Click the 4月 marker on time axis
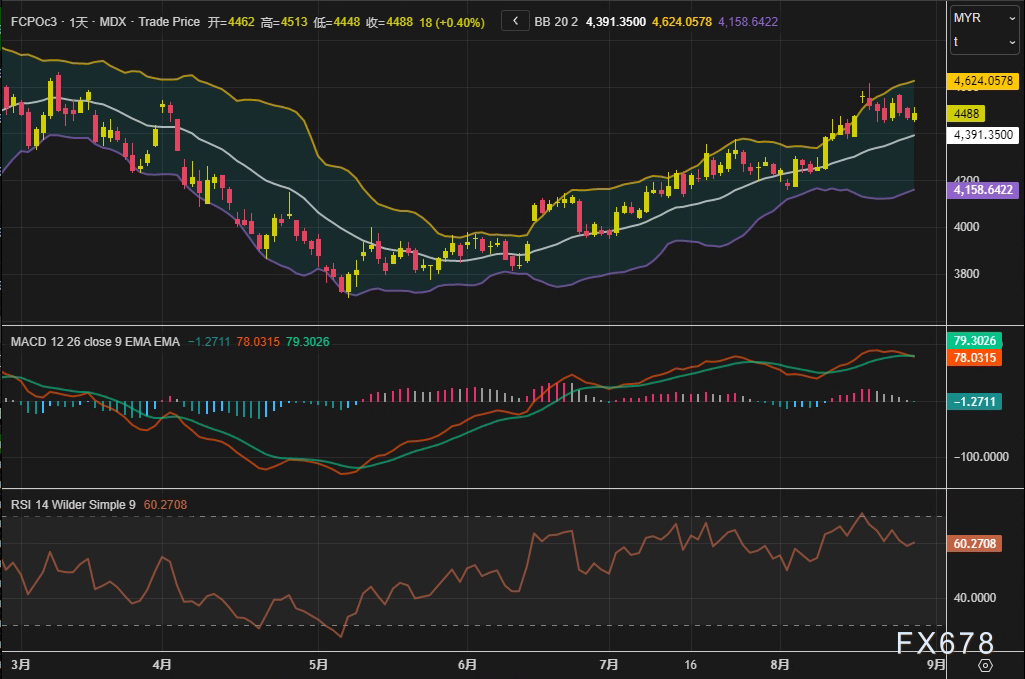Screen dimensions: 1025x679 pyautogui.click(x=163, y=663)
